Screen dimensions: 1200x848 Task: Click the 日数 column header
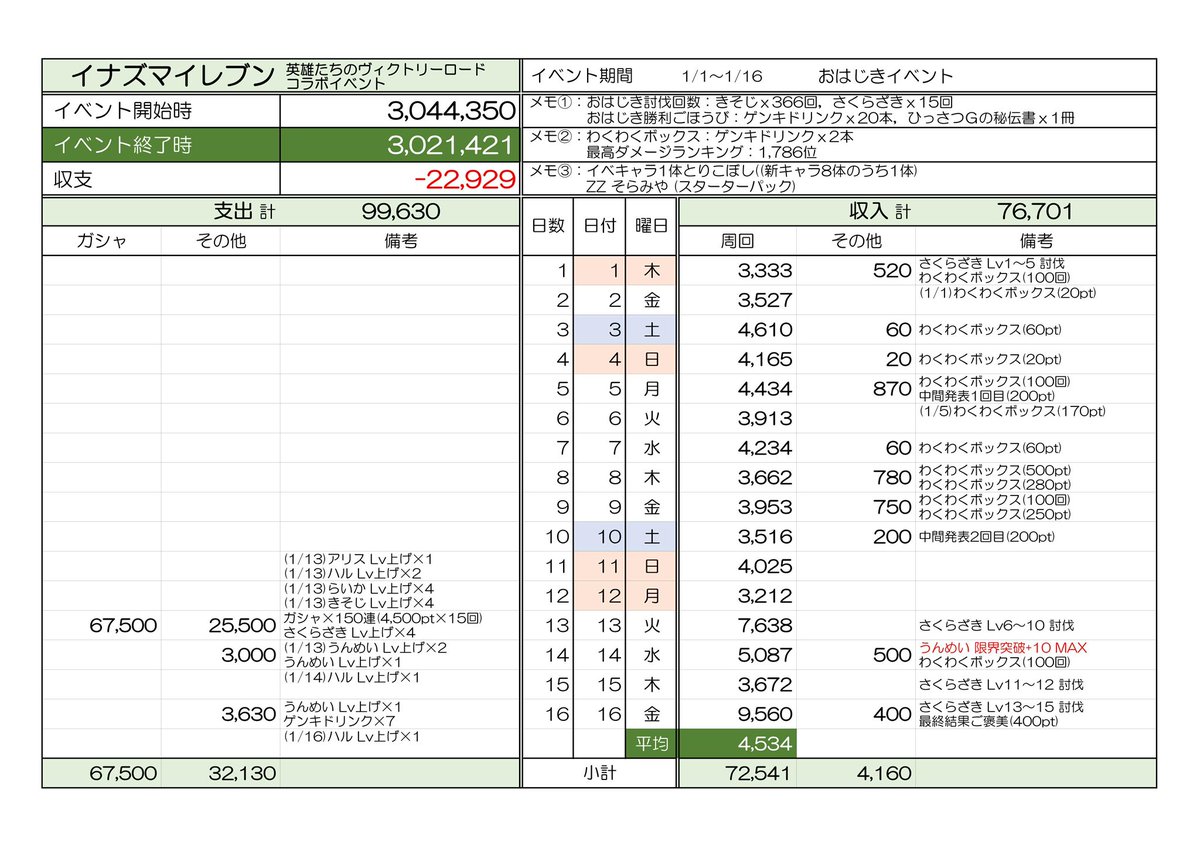(547, 227)
